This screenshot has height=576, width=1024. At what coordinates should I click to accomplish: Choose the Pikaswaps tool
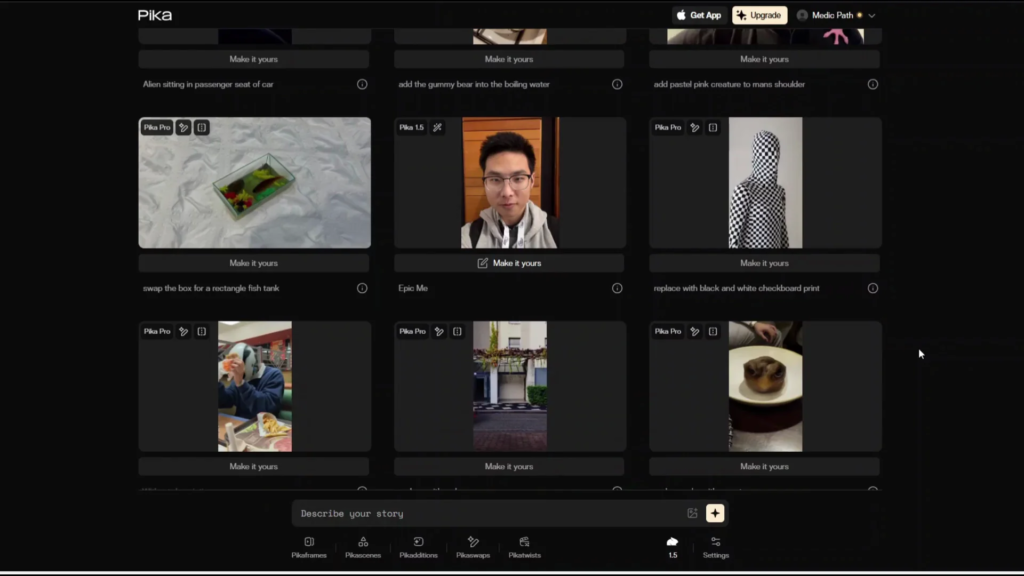[x=473, y=546]
